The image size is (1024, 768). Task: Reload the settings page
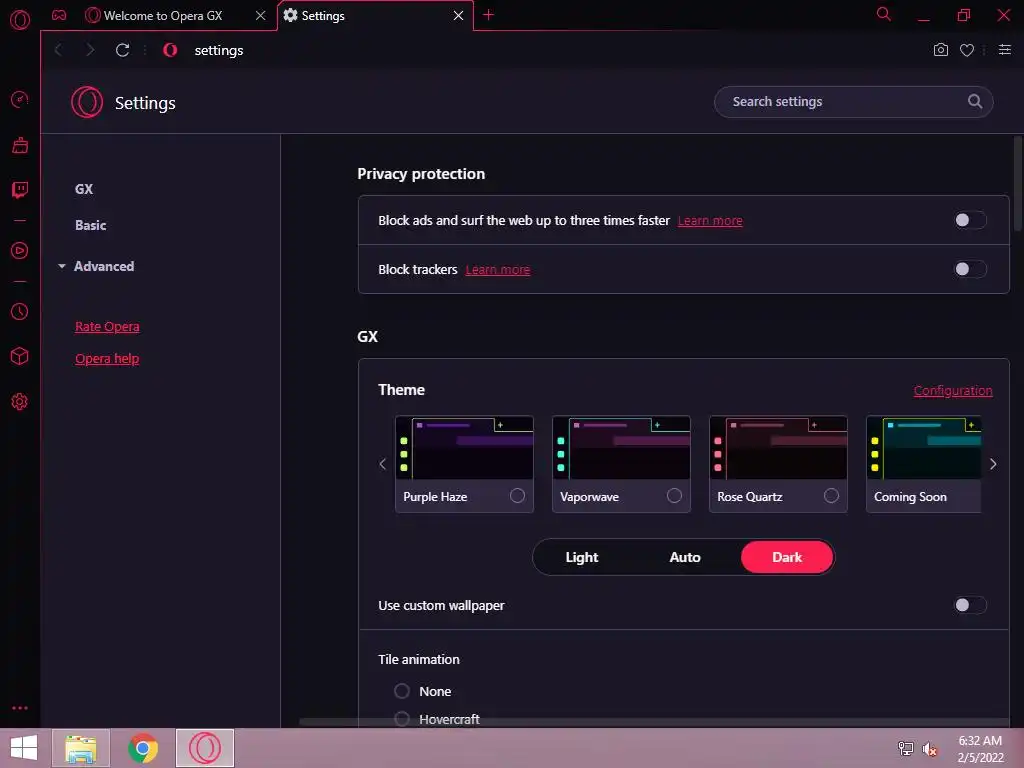point(122,50)
